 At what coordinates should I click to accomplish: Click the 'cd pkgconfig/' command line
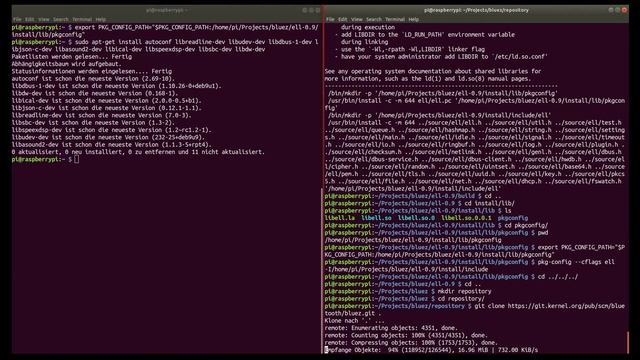526,225
